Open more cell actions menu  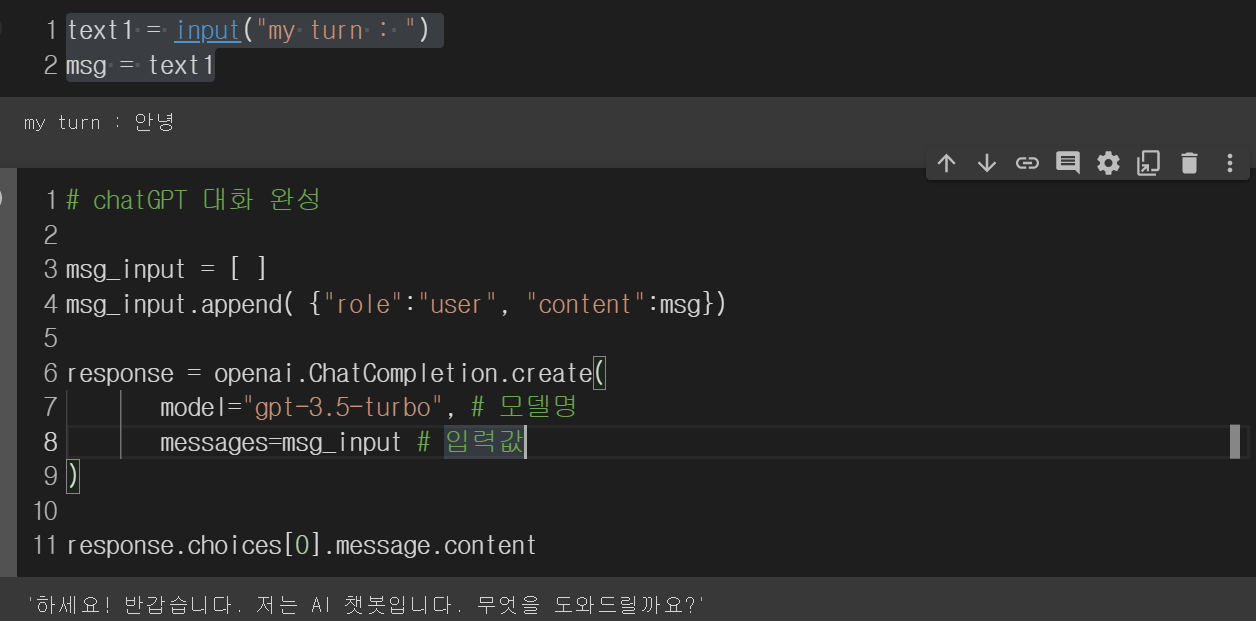coord(1230,163)
